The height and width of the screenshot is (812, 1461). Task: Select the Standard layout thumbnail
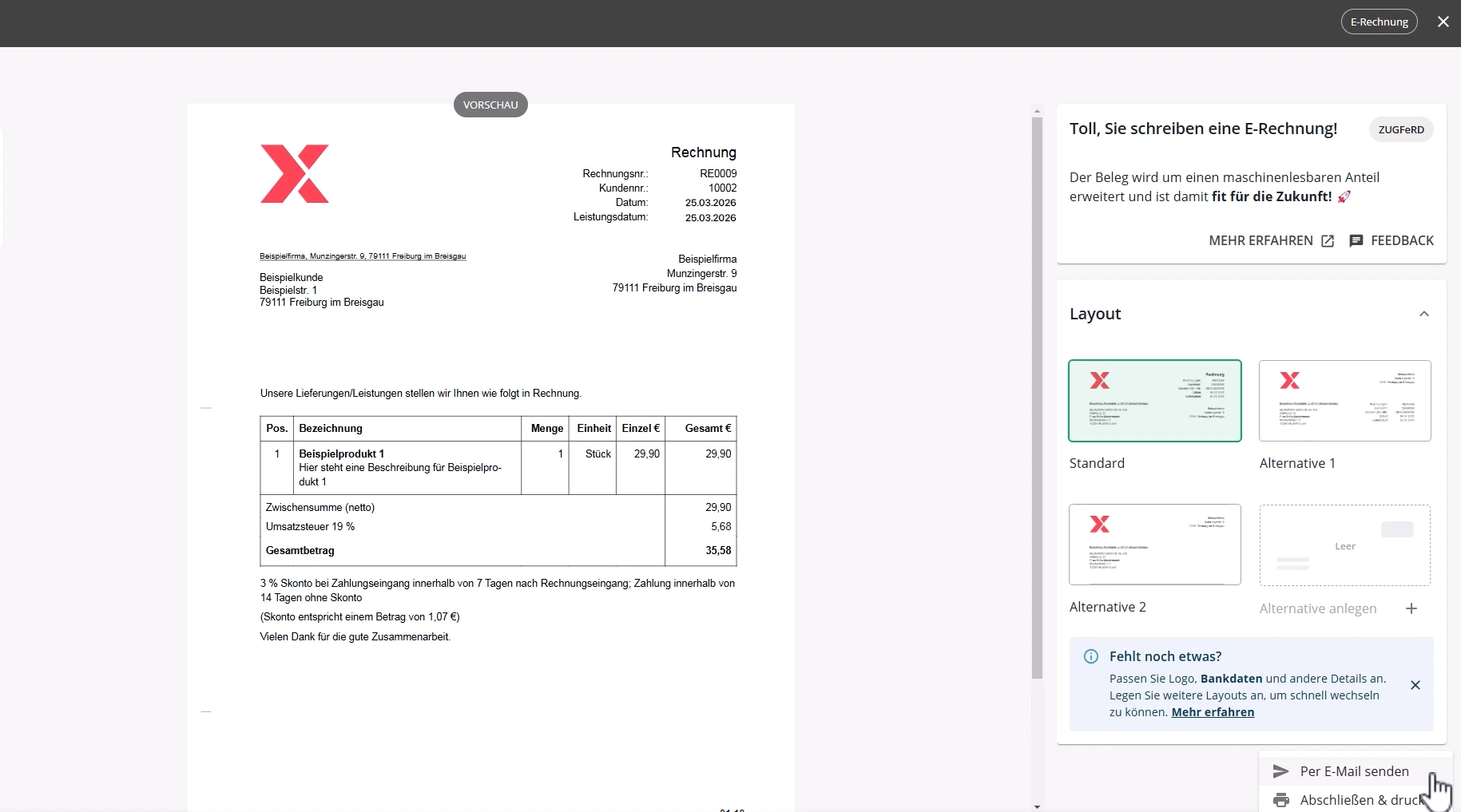[x=1154, y=401]
